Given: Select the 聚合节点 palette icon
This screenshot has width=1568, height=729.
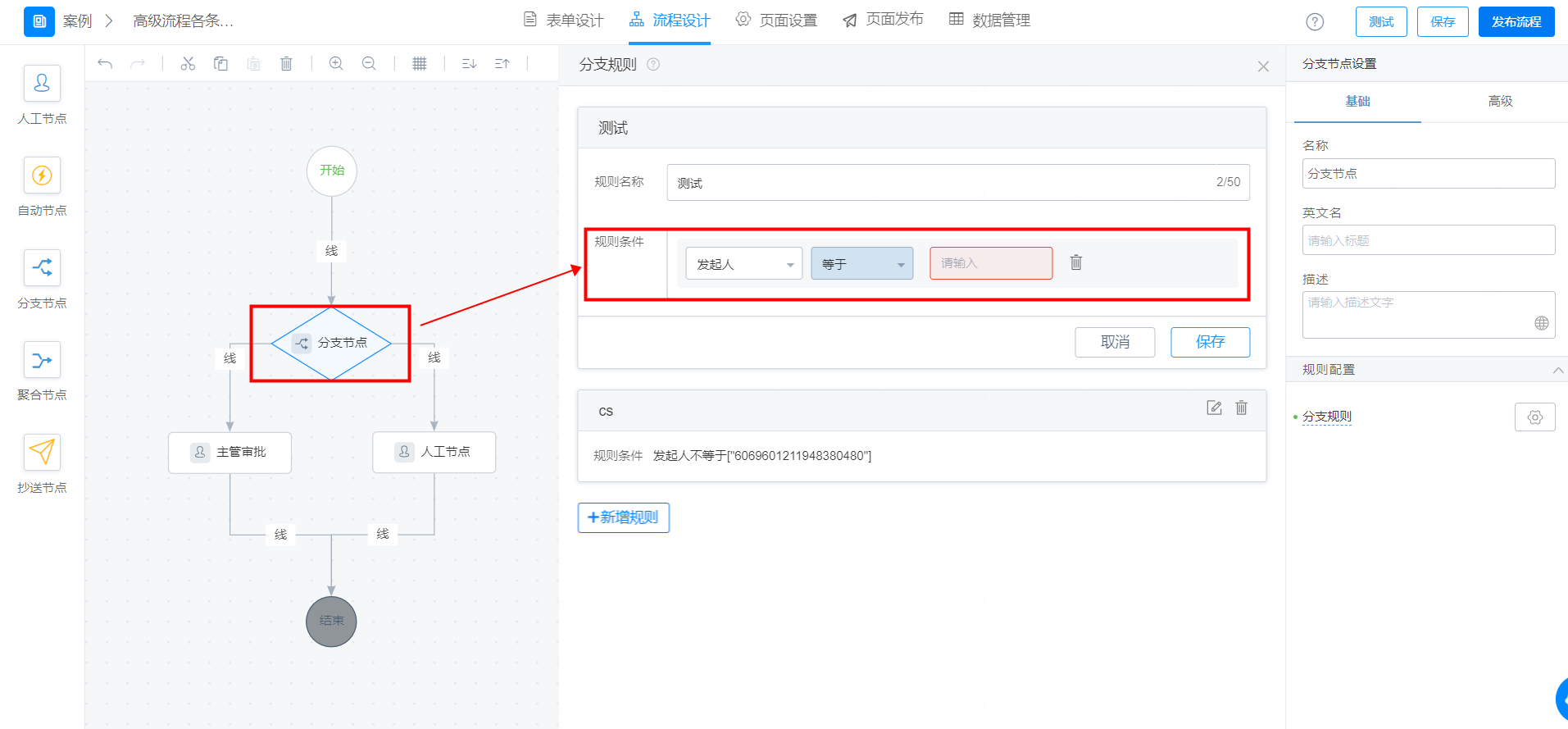Looking at the screenshot, I should click(42, 360).
